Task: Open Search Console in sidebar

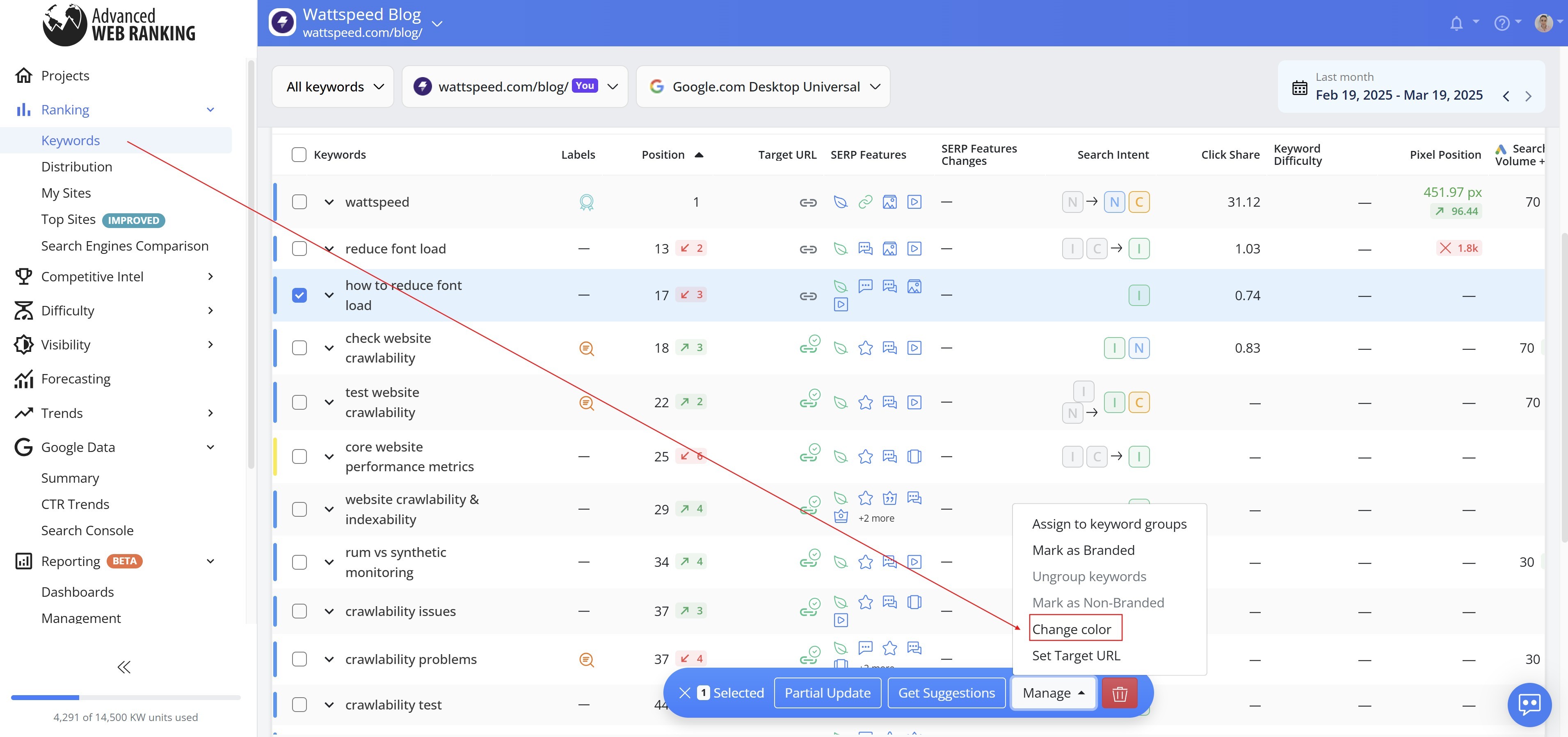Action: coord(87,531)
